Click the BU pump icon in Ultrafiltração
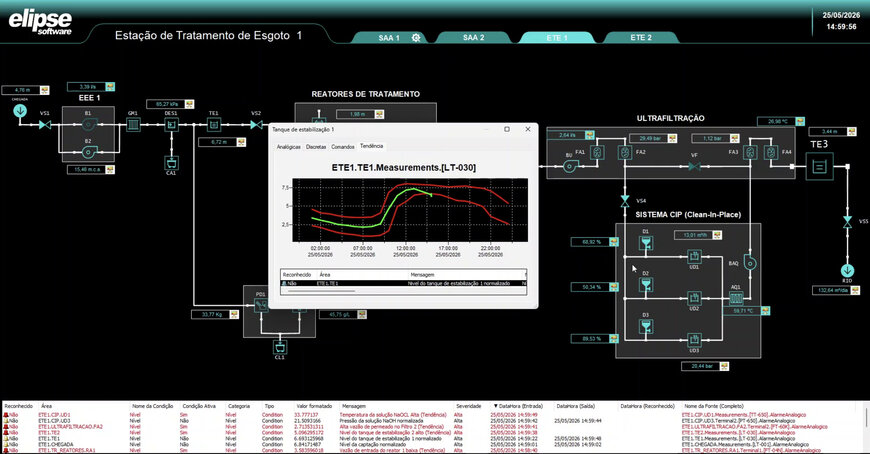Screen dimensions: 870x454 tap(569, 166)
